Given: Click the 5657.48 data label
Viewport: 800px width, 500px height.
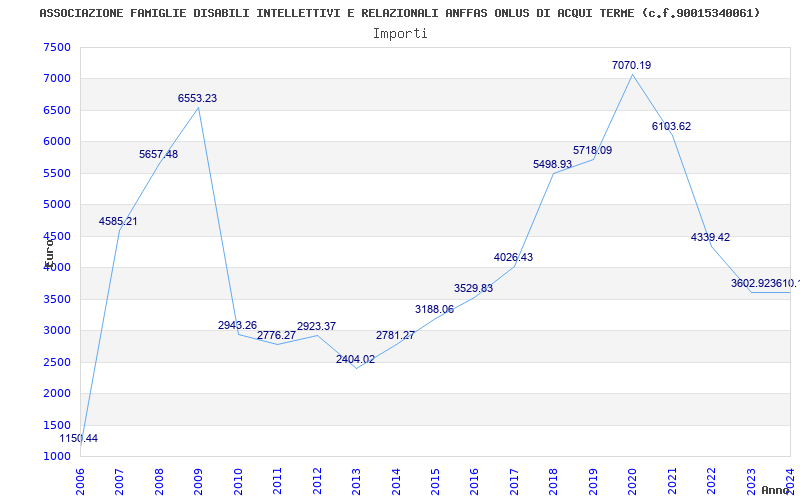Looking at the screenshot, I should (159, 154).
